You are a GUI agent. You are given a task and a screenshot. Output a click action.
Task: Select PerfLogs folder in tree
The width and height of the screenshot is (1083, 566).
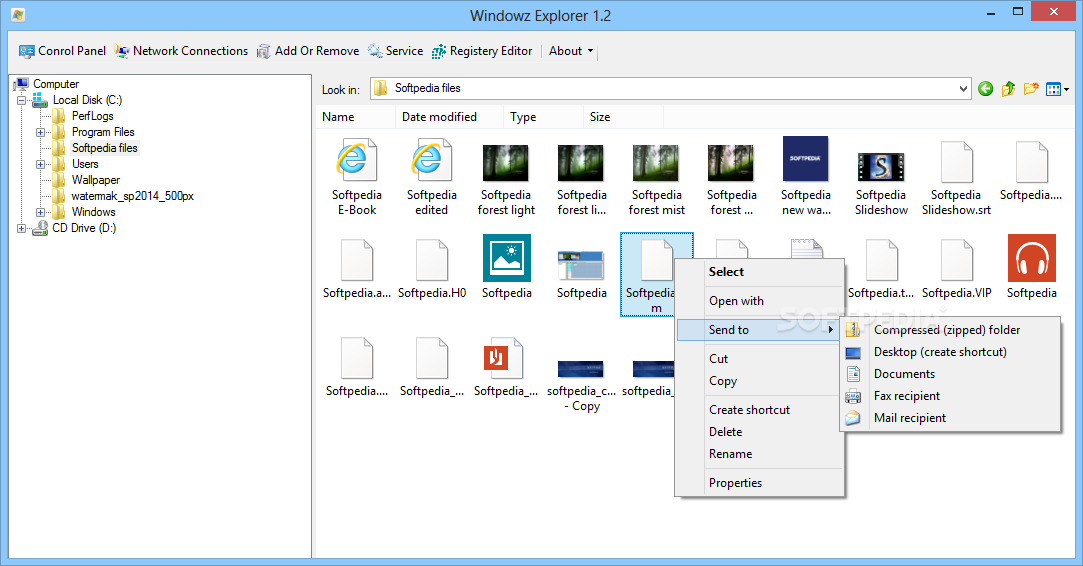click(x=93, y=116)
